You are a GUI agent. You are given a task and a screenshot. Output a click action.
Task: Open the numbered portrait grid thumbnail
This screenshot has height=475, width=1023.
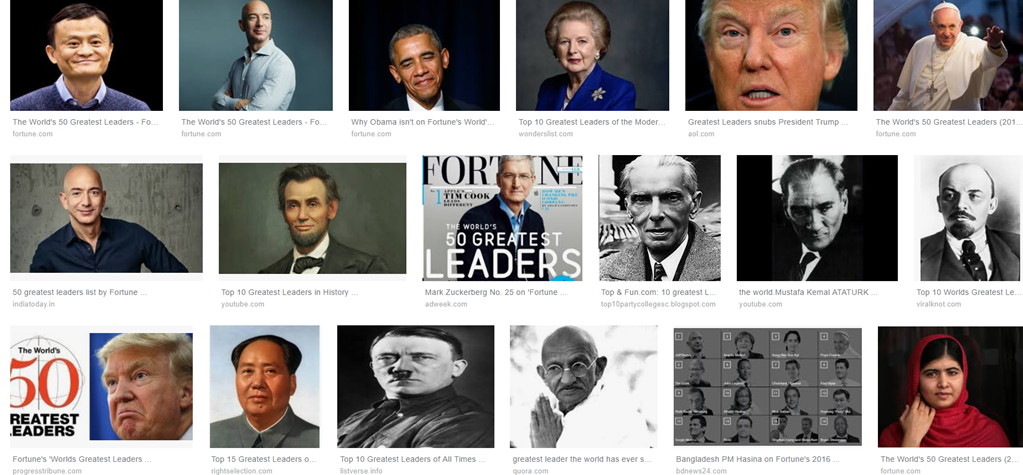pyautogui.click(x=767, y=386)
